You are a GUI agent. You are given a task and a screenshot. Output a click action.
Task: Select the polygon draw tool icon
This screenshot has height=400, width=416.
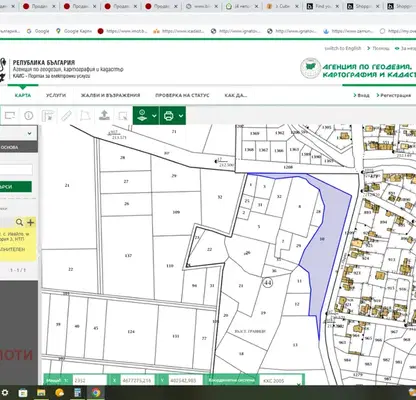pyautogui.click(x=86, y=116)
